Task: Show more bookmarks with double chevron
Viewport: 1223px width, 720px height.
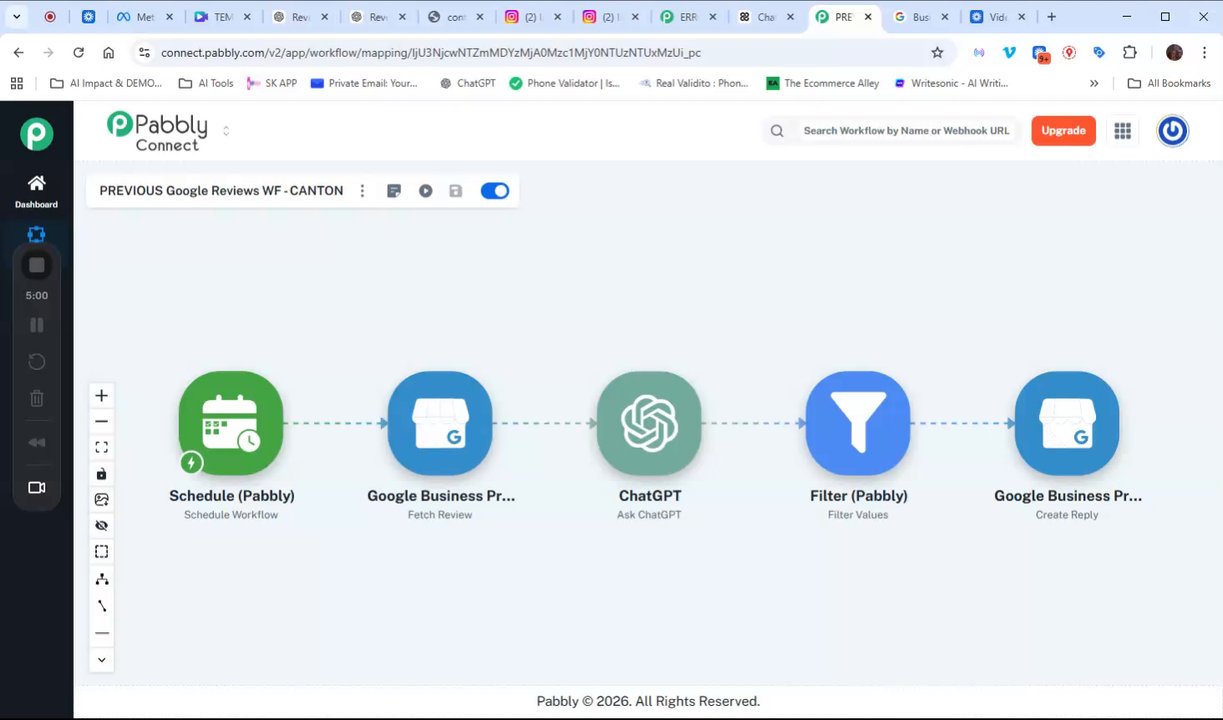Action: coord(1094,83)
